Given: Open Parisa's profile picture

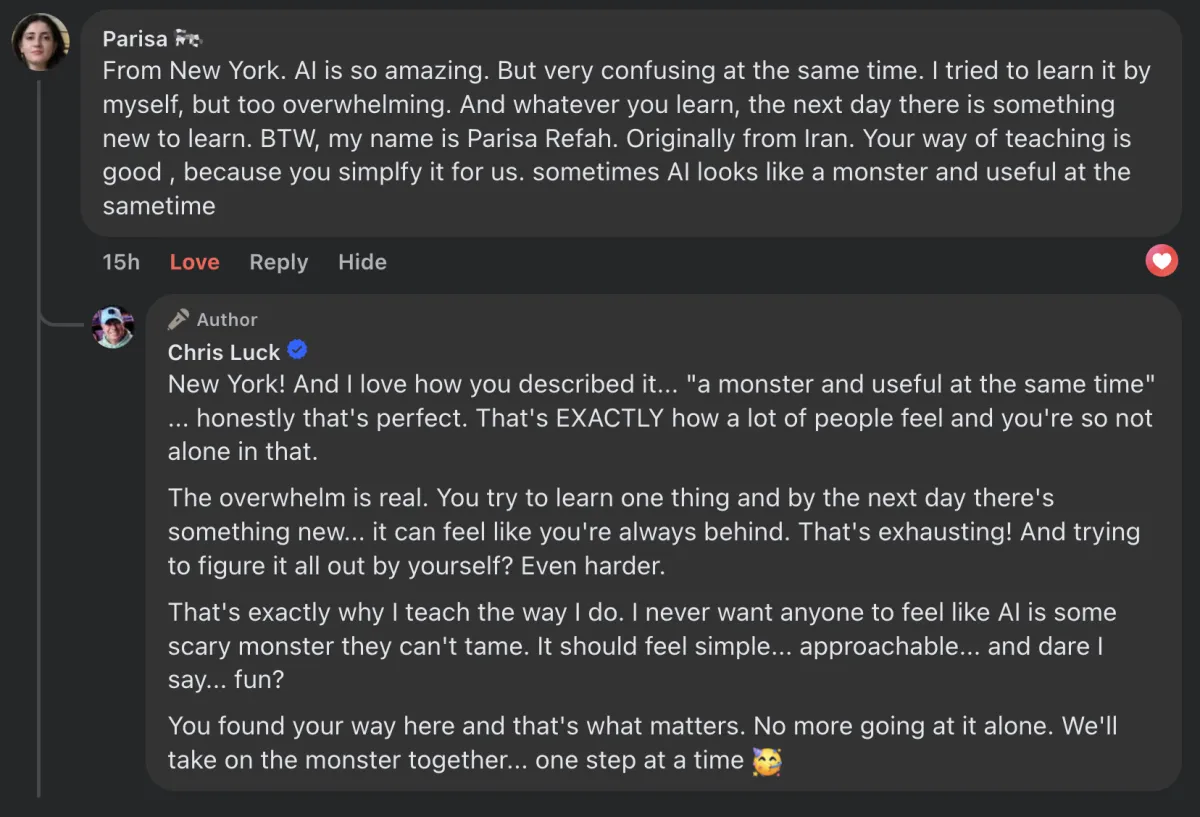Looking at the screenshot, I should [x=40, y=43].
